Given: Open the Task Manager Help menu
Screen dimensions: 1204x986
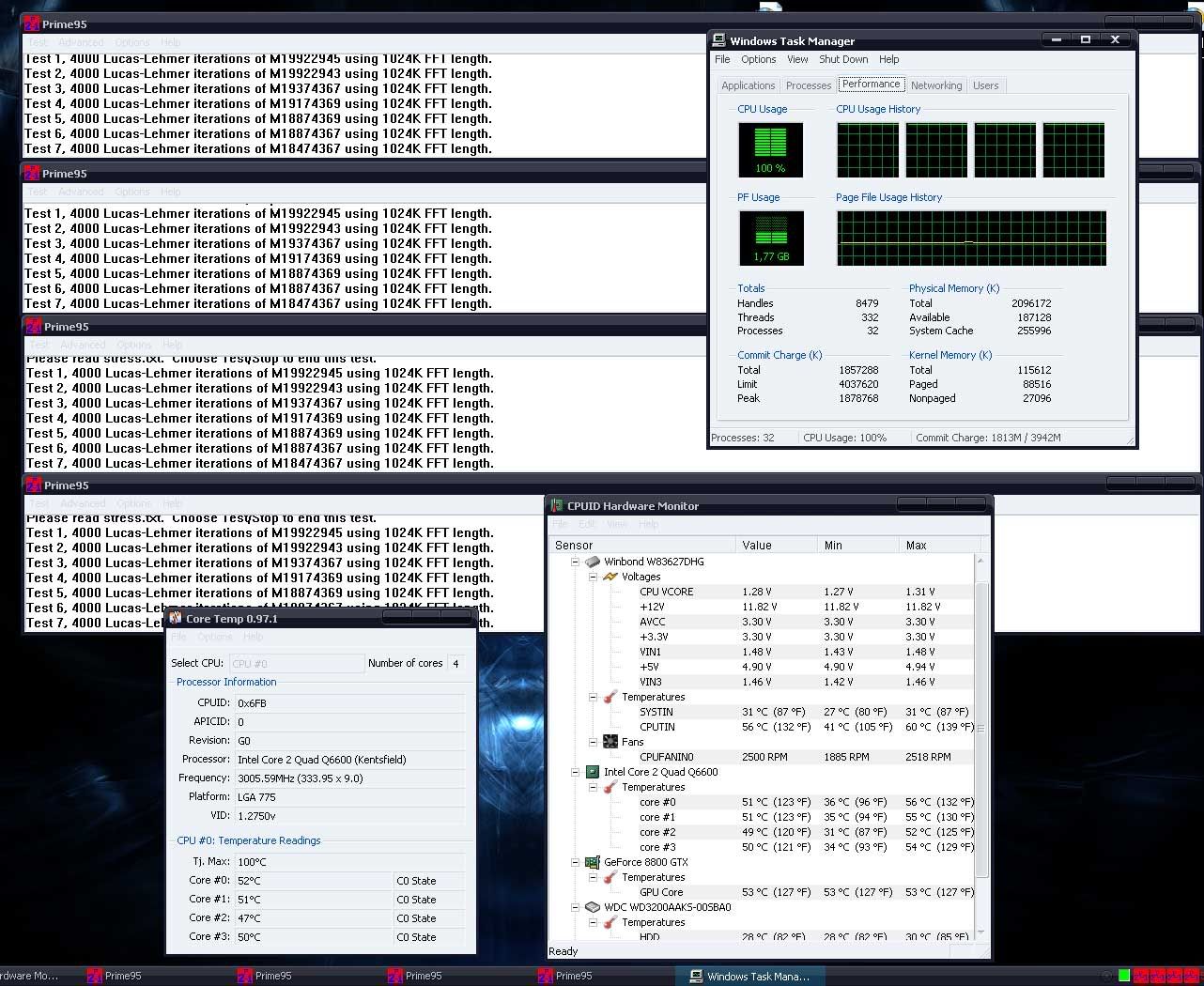Looking at the screenshot, I should [888, 59].
